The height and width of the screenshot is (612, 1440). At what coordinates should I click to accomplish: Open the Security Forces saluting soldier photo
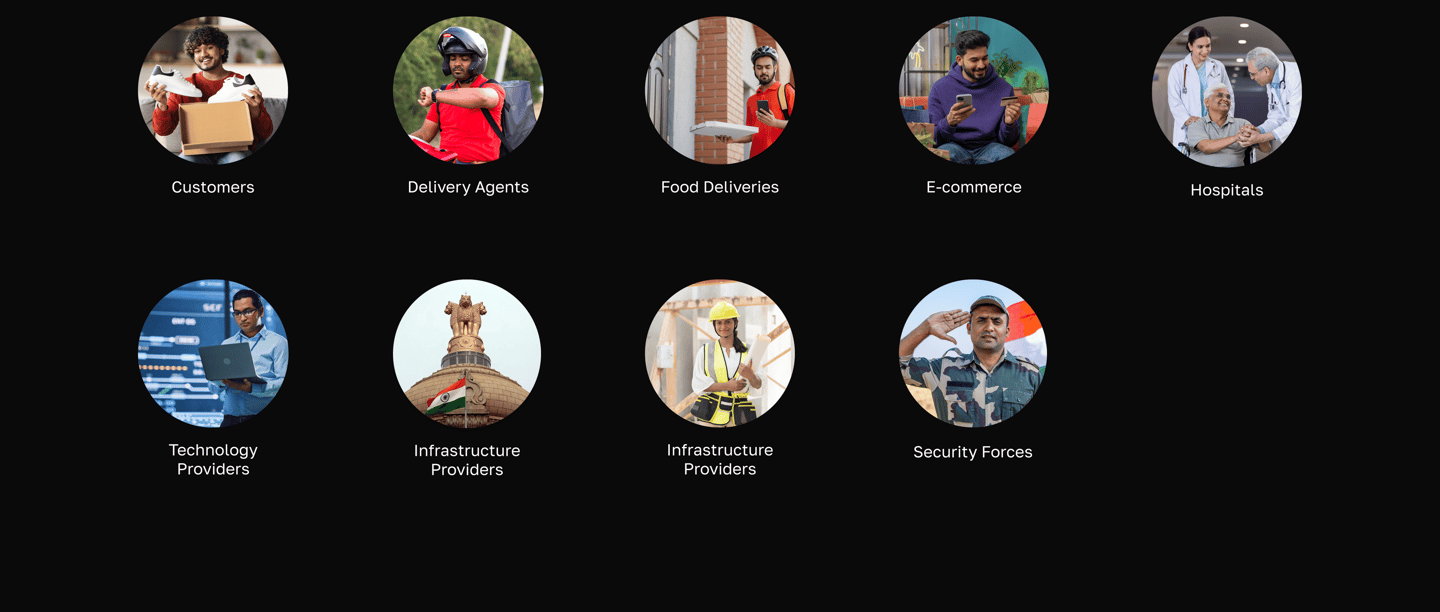pos(973,354)
